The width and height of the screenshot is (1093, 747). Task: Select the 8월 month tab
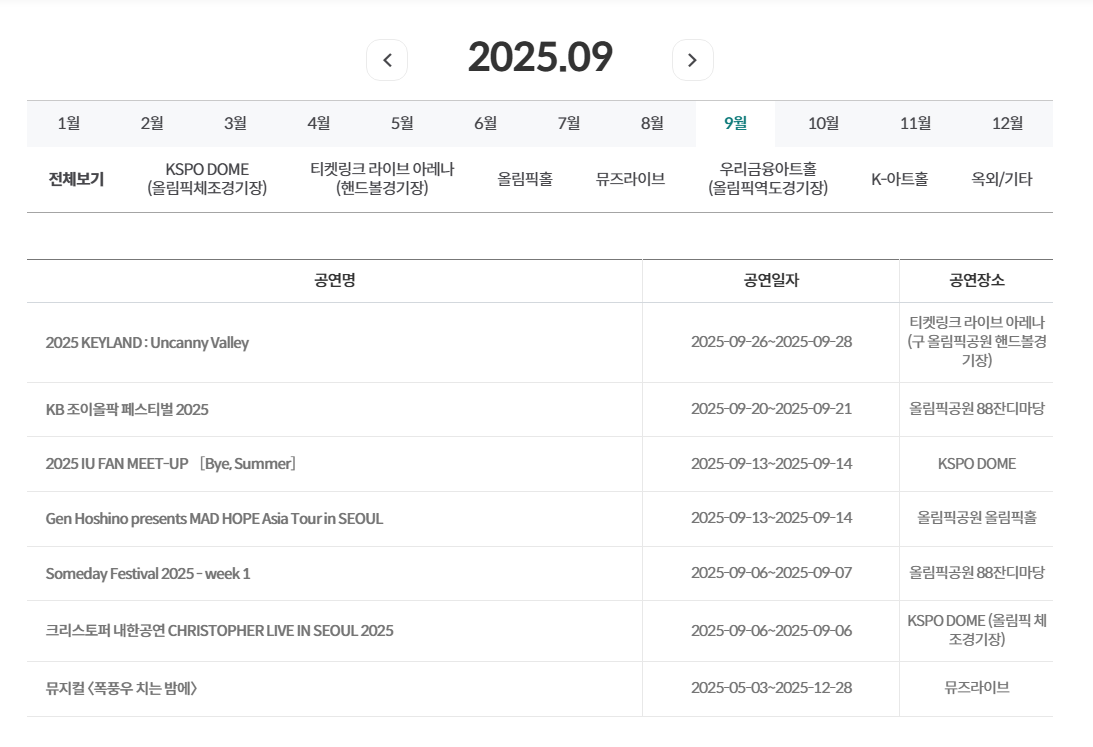pos(652,123)
